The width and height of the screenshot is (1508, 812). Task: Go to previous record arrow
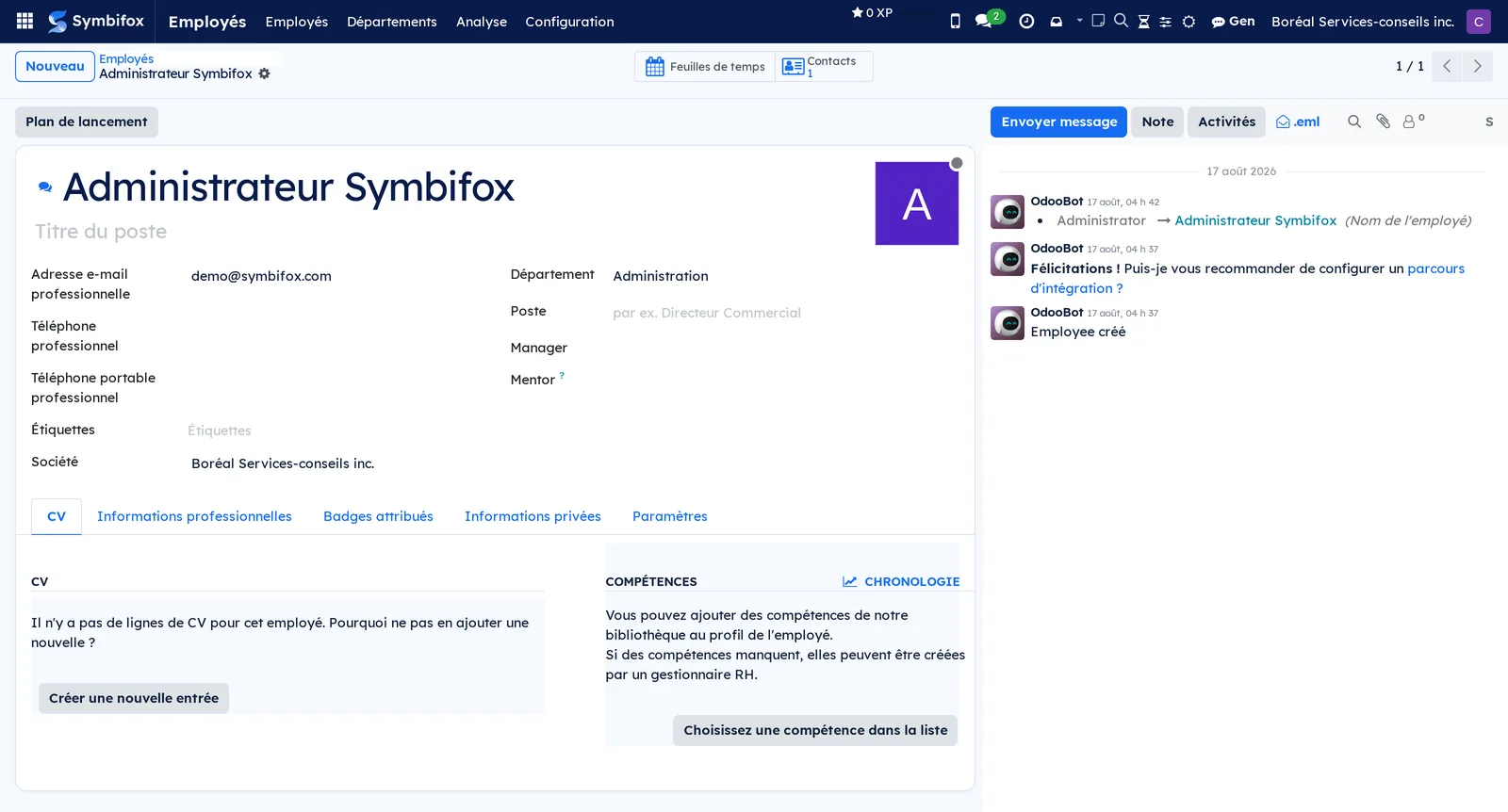[x=1447, y=66]
